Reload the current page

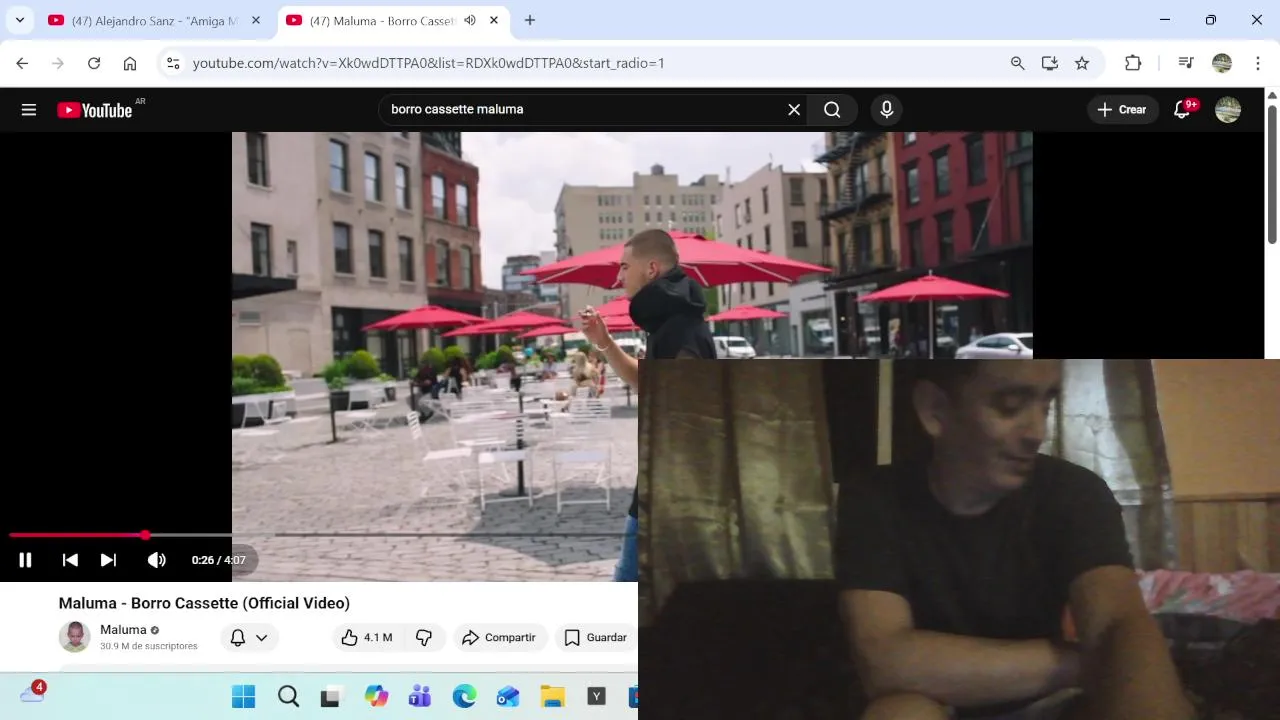[x=94, y=63]
